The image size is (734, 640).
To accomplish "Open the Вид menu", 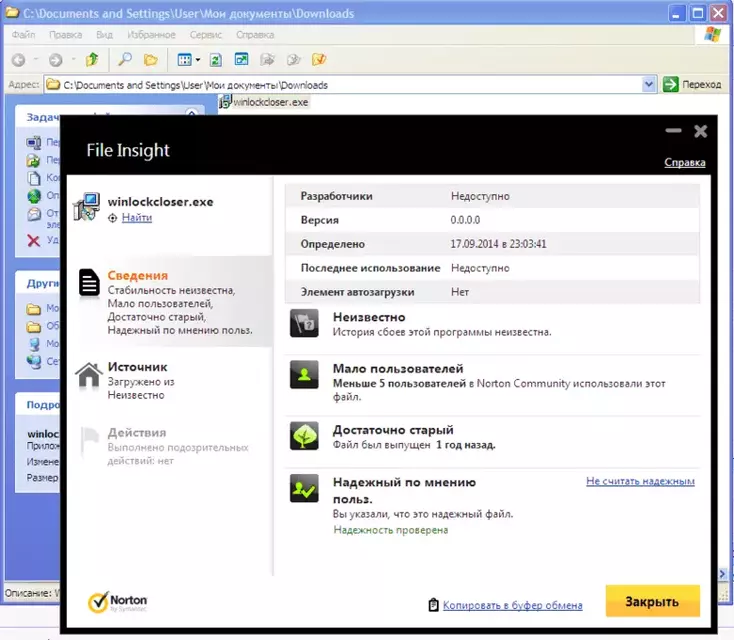I will pos(104,35).
